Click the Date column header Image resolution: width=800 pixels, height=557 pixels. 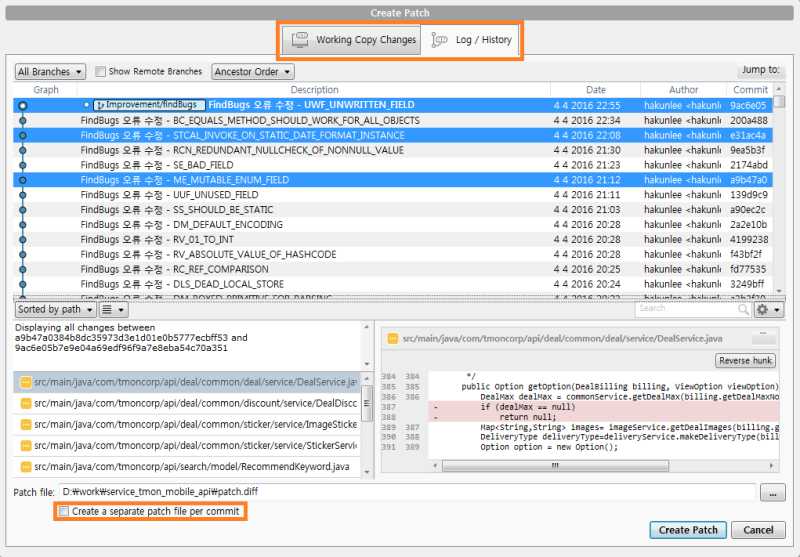pyautogui.click(x=595, y=90)
